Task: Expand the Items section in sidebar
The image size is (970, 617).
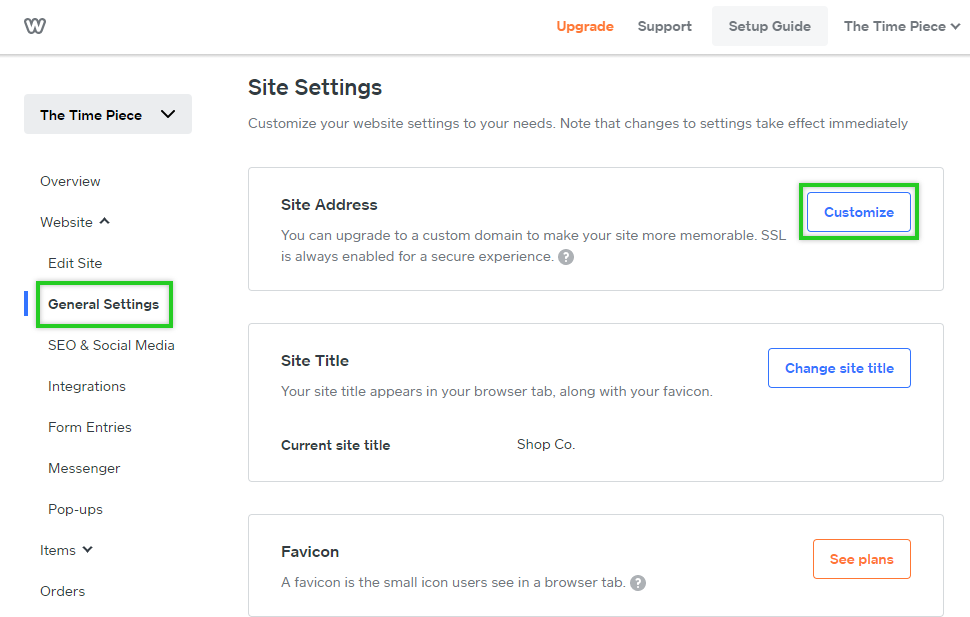Action: [x=66, y=550]
